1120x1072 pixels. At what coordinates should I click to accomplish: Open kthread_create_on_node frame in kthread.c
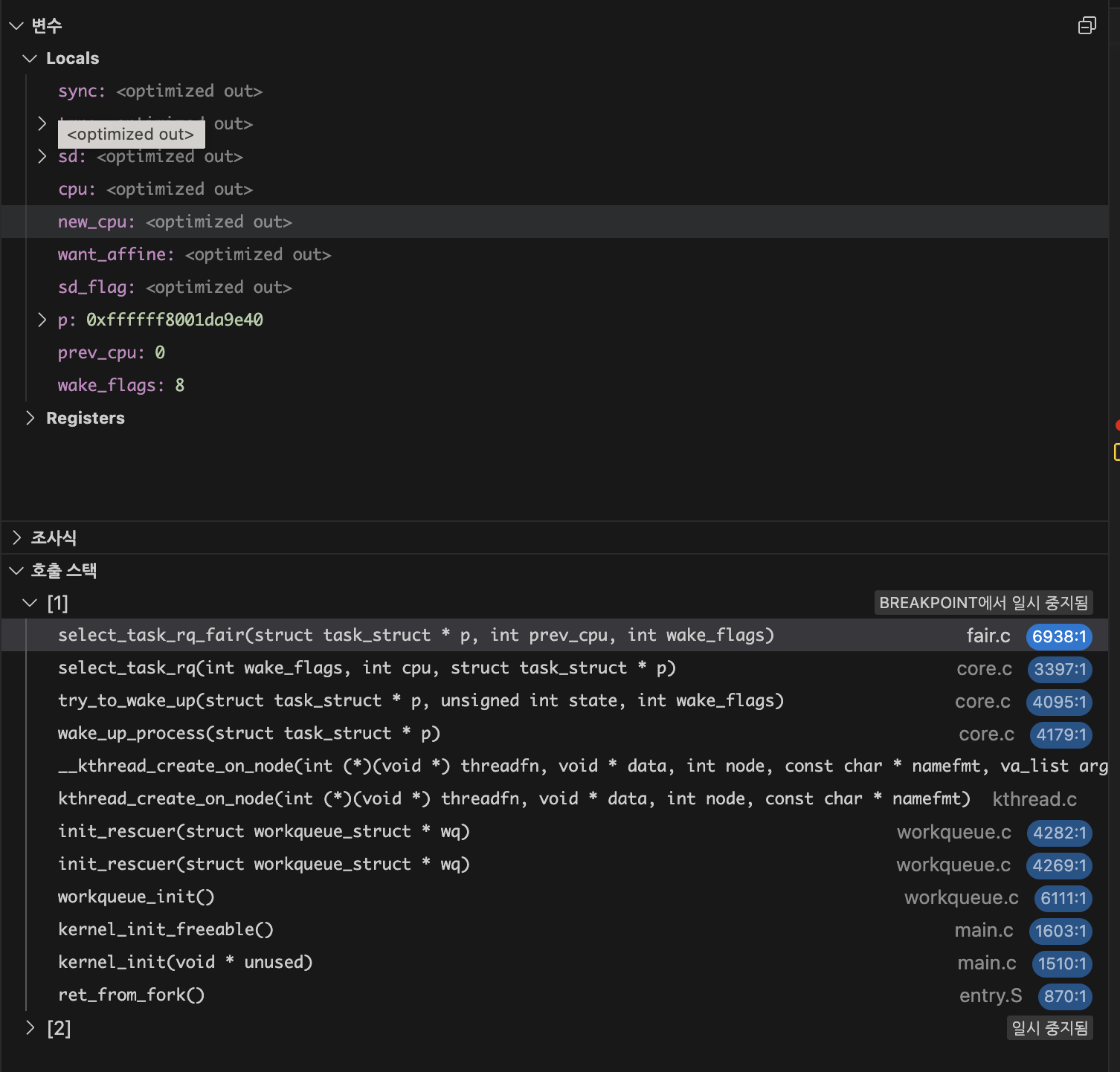click(555, 798)
